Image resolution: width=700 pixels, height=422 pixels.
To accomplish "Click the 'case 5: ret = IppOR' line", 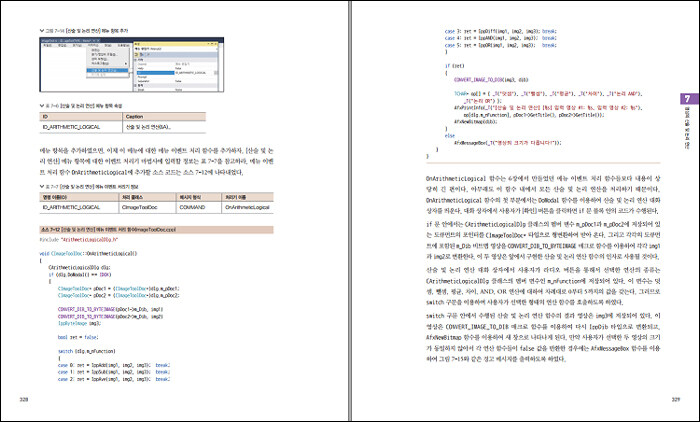I will [x=500, y=45].
